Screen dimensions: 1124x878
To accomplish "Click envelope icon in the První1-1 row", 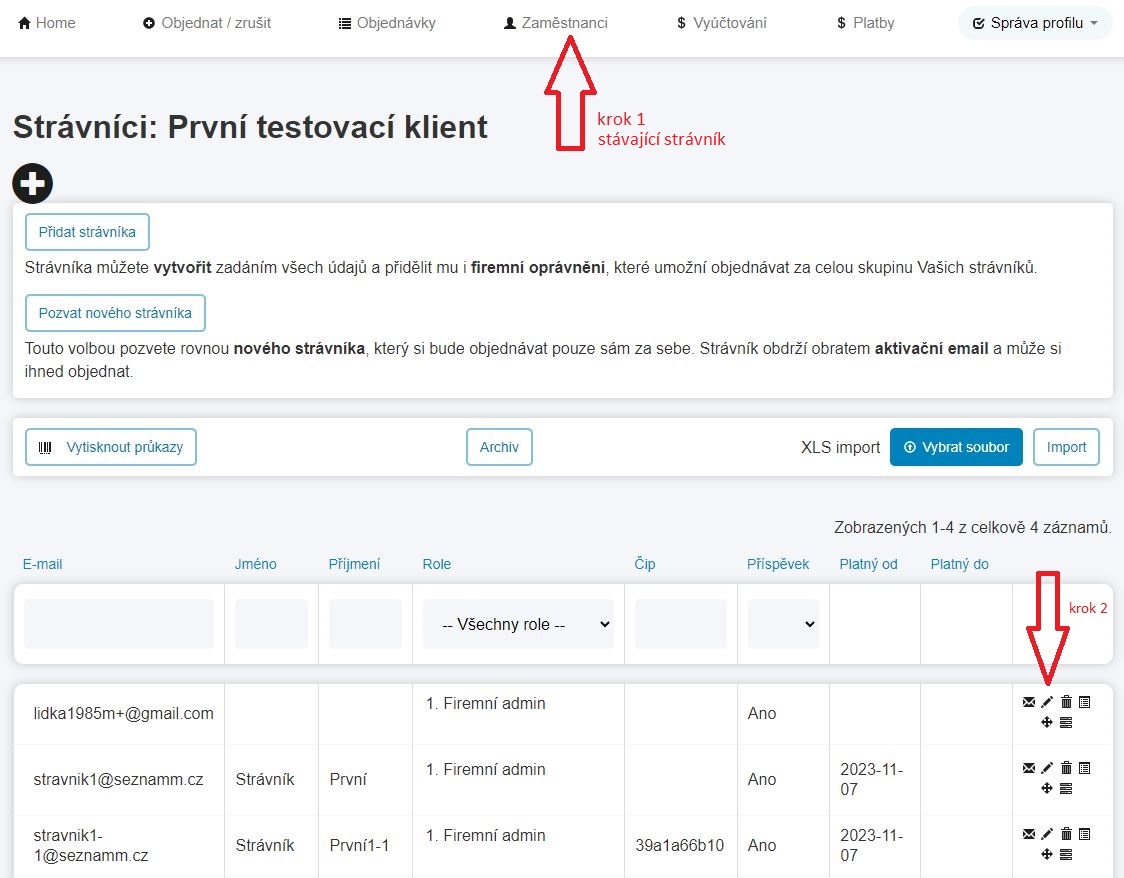I will click(x=1029, y=834).
